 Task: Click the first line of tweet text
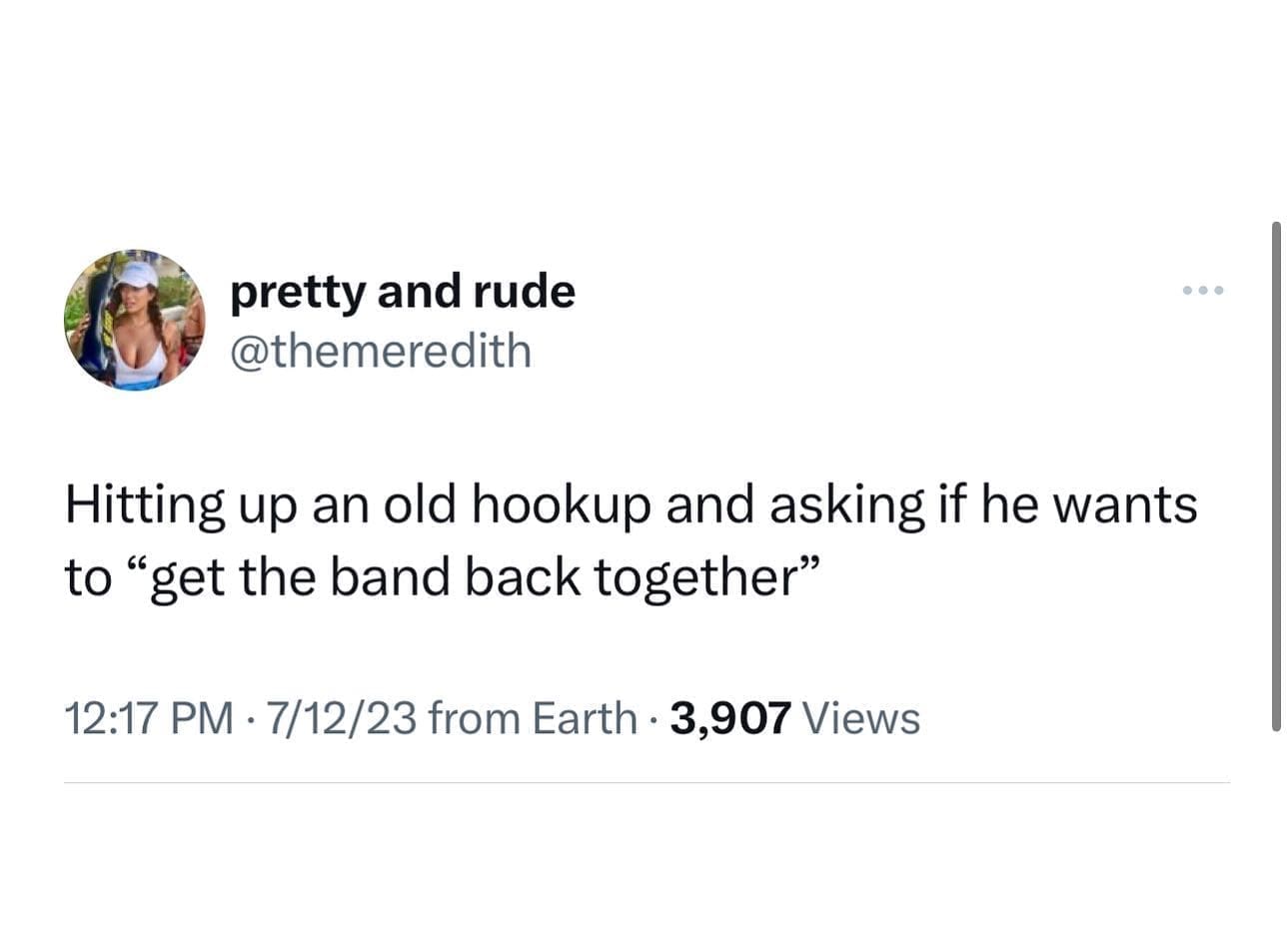(x=632, y=504)
